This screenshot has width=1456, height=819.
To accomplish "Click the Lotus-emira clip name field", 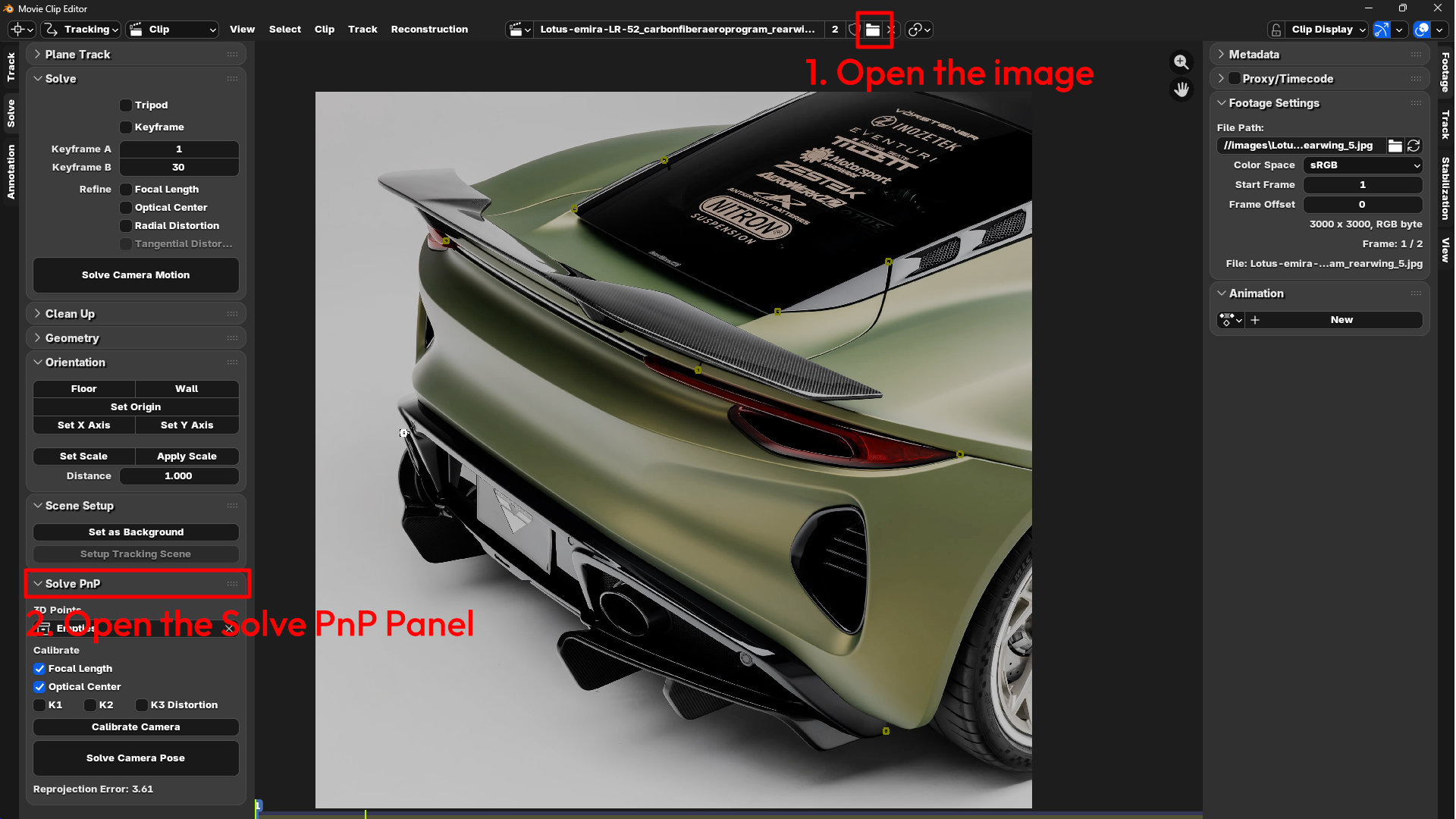I will coord(678,30).
